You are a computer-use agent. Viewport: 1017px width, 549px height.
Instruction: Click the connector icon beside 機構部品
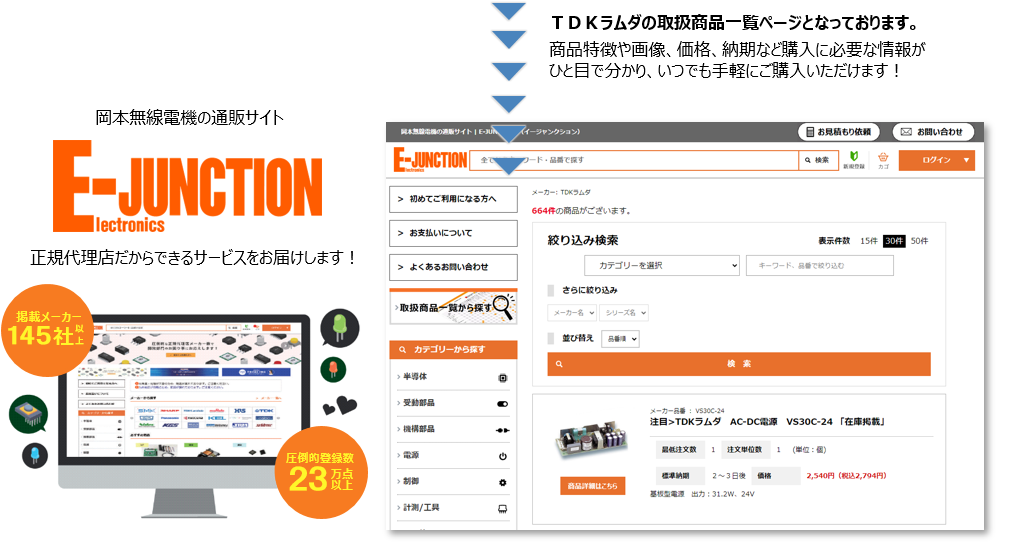[x=502, y=430]
